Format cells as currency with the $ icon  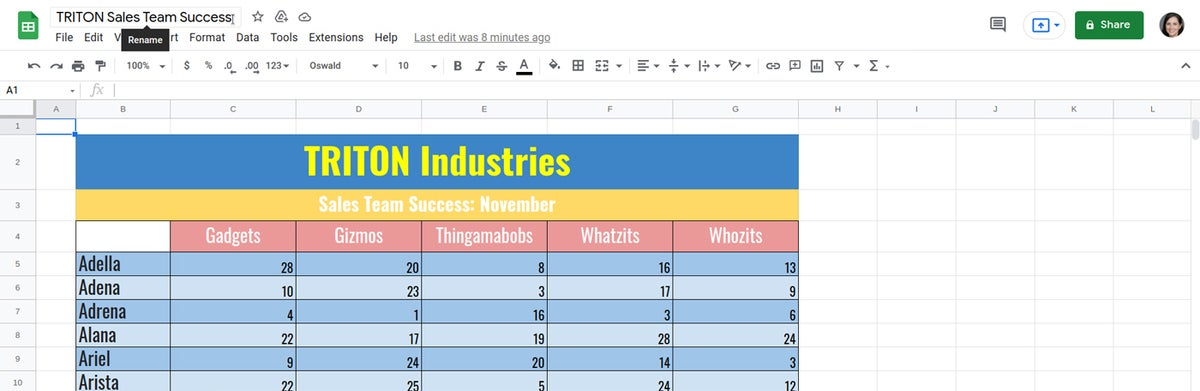(187, 66)
